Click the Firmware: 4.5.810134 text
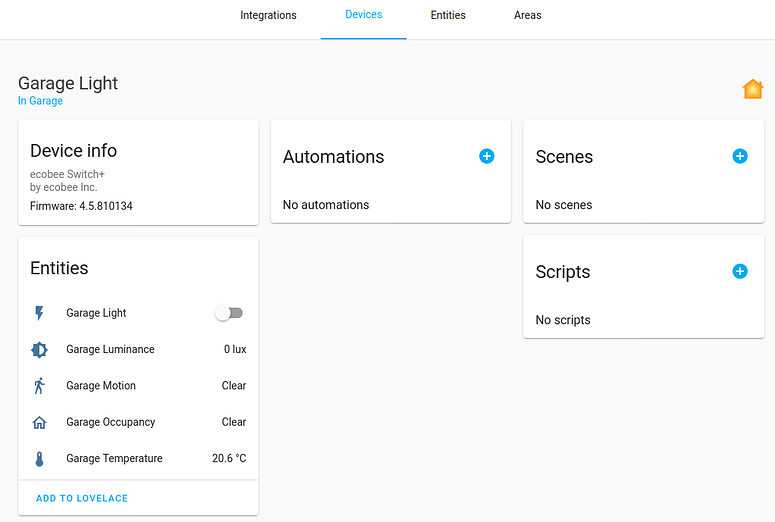This screenshot has height=522, width=775. pyautogui.click(x=81, y=206)
